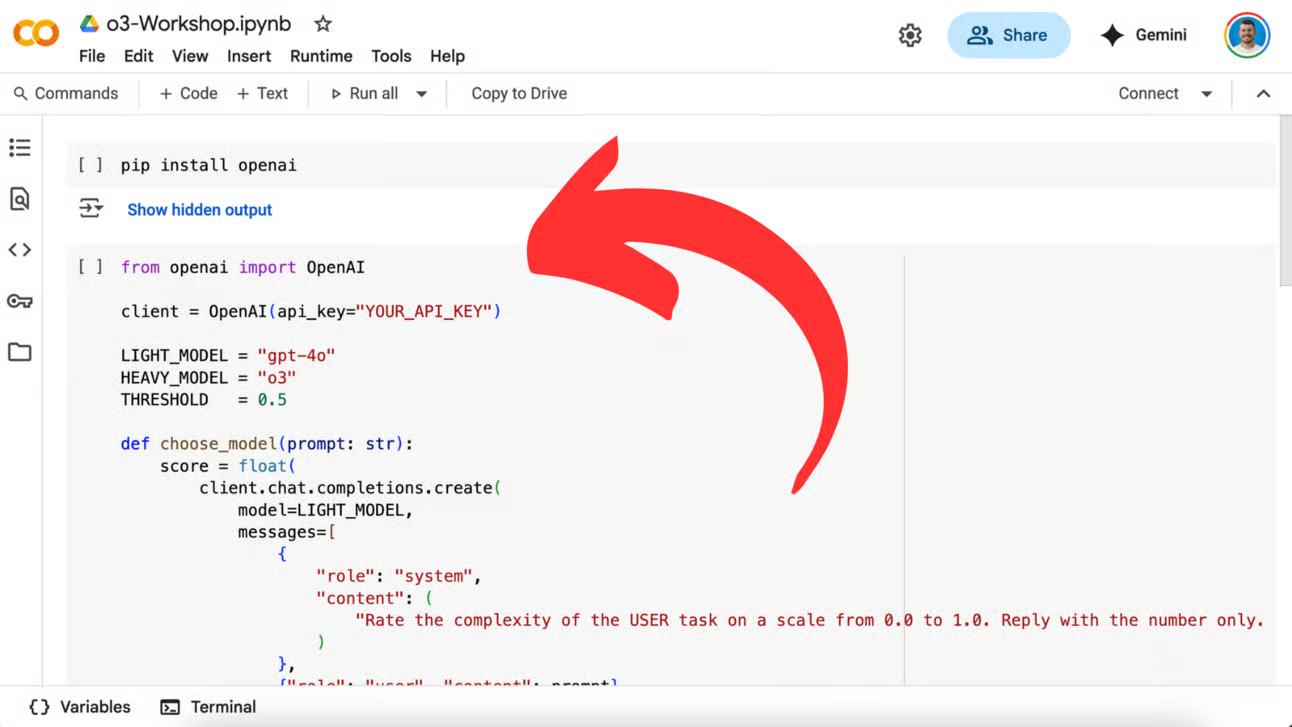Click the vertical scrollbar on the right
1292x727 pixels.
click(x=1285, y=200)
